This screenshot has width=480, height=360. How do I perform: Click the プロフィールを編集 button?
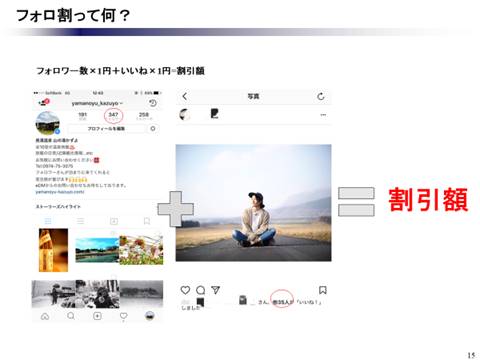pos(107,129)
